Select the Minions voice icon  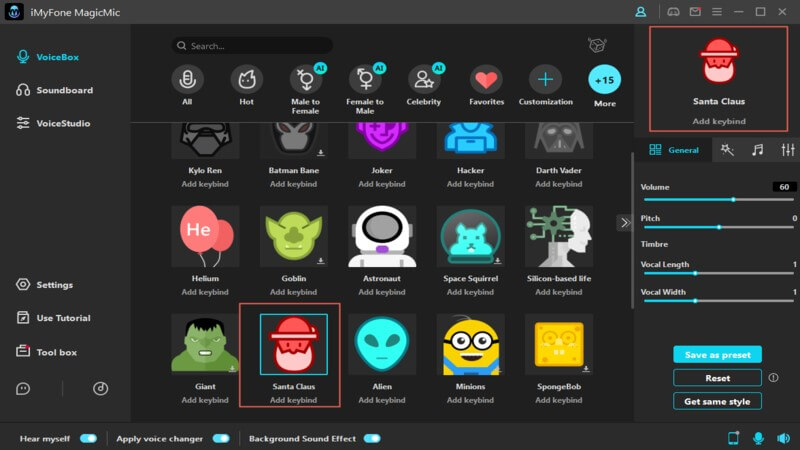470,344
